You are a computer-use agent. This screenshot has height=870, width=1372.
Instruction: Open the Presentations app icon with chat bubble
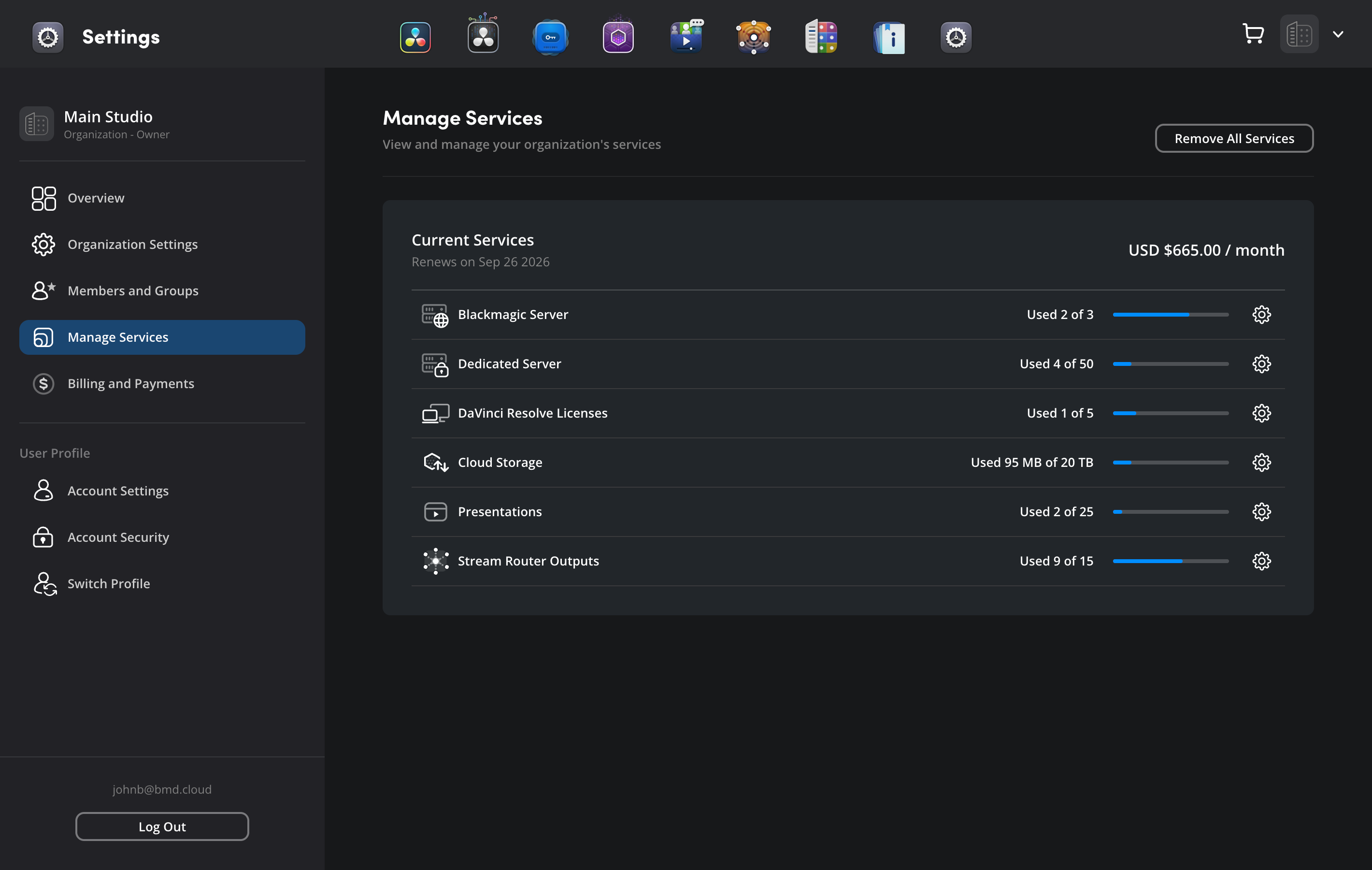tap(686, 36)
